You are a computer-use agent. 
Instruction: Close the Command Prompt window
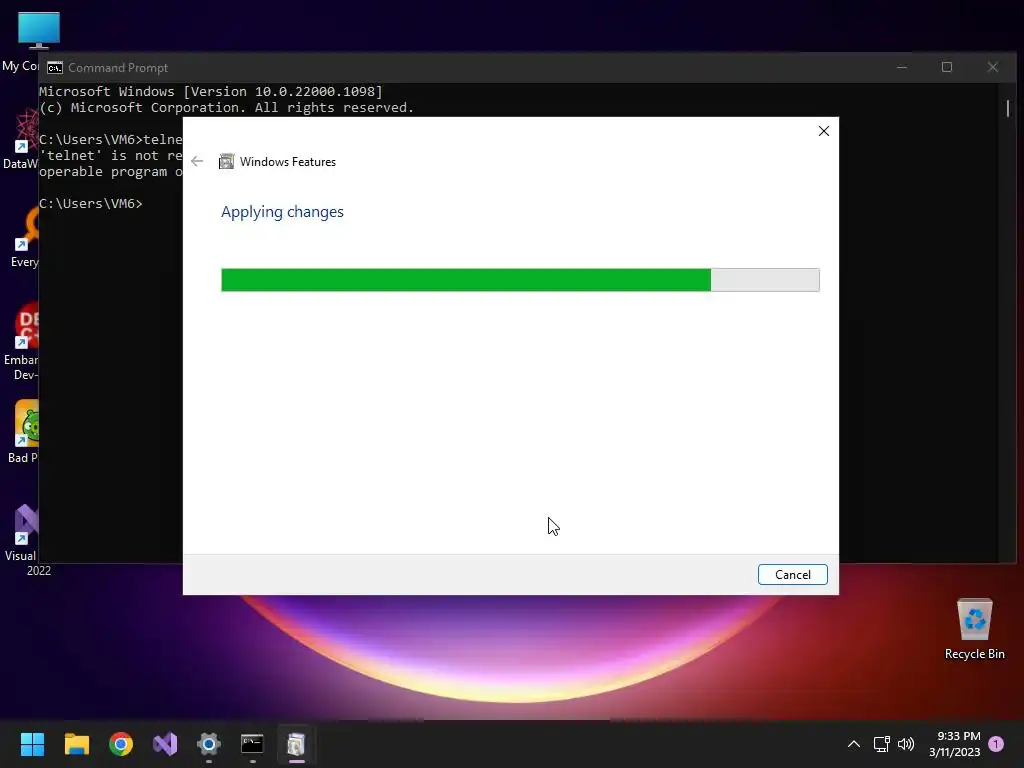tap(993, 67)
